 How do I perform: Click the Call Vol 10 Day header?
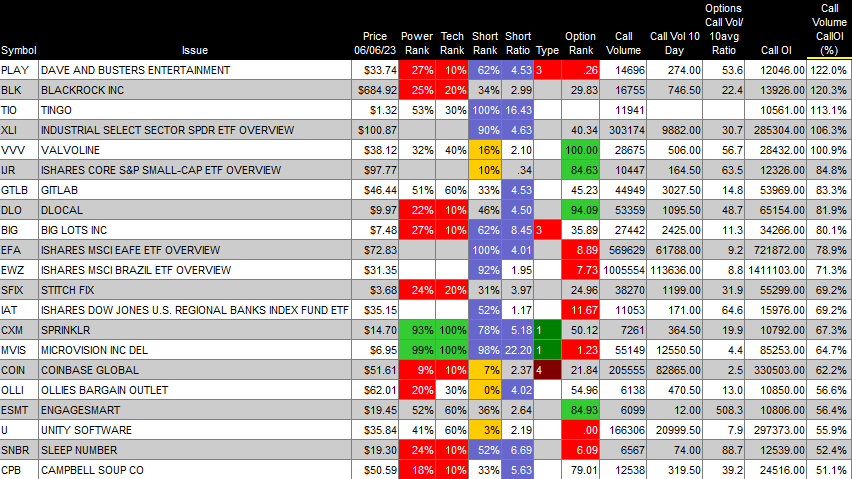674,43
